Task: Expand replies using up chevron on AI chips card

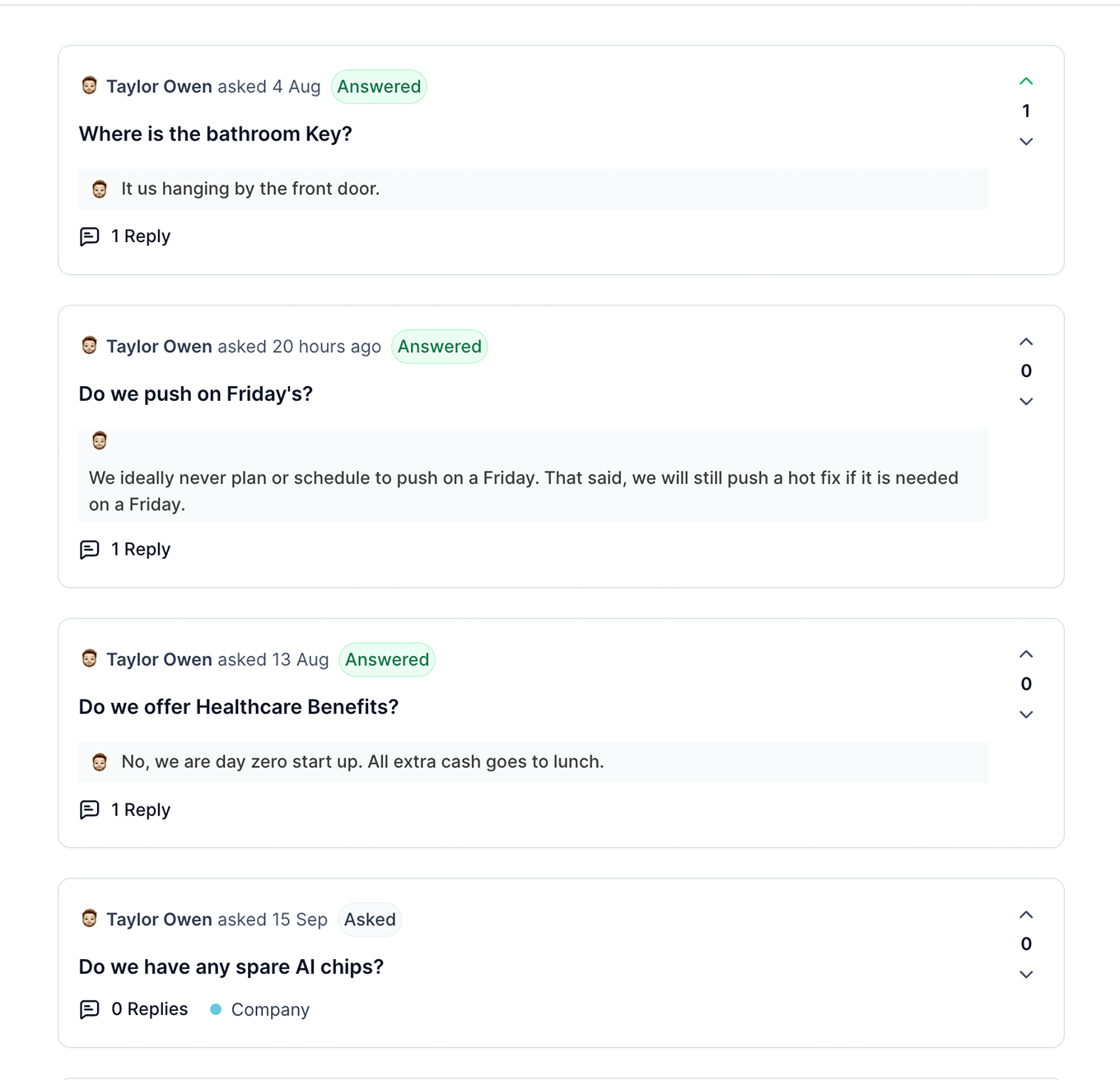Action: [1026, 914]
